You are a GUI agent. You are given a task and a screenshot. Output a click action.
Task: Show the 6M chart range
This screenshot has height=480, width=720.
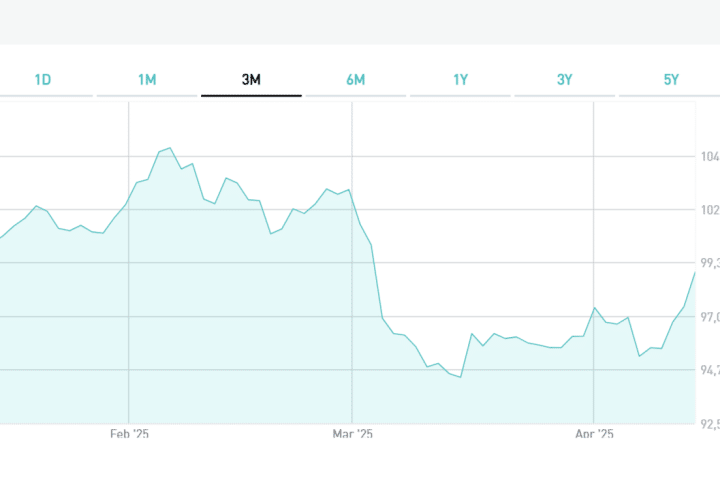pyautogui.click(x=355, y=80)
